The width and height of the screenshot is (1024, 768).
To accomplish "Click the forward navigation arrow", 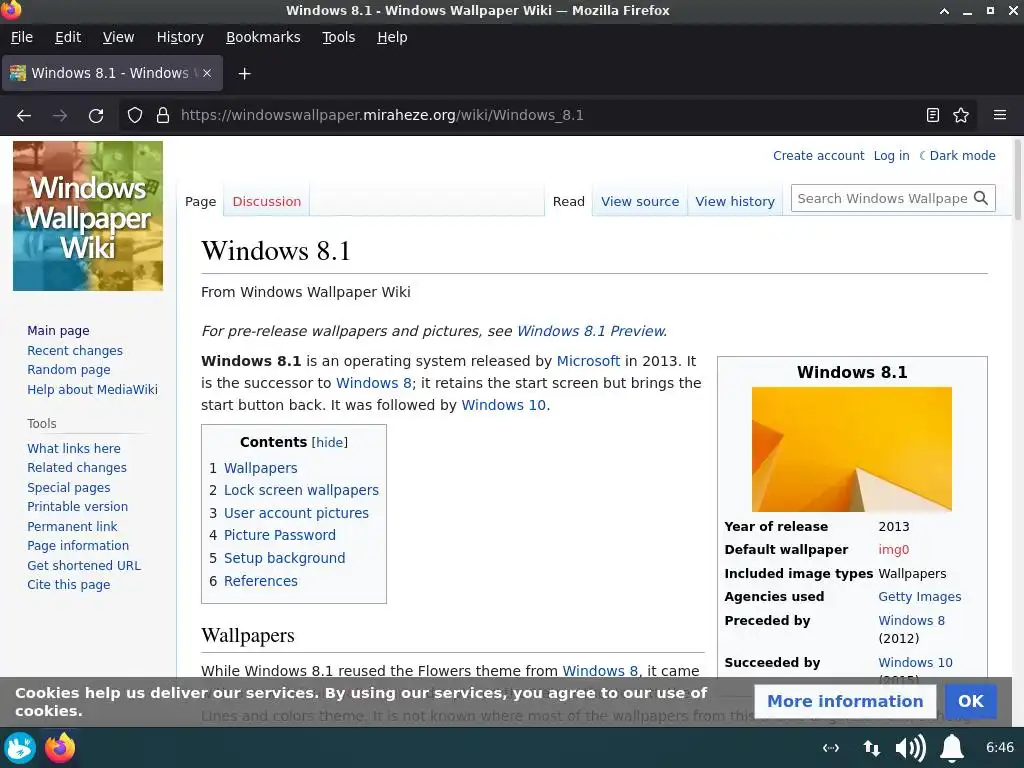I will tap(60, 116).
